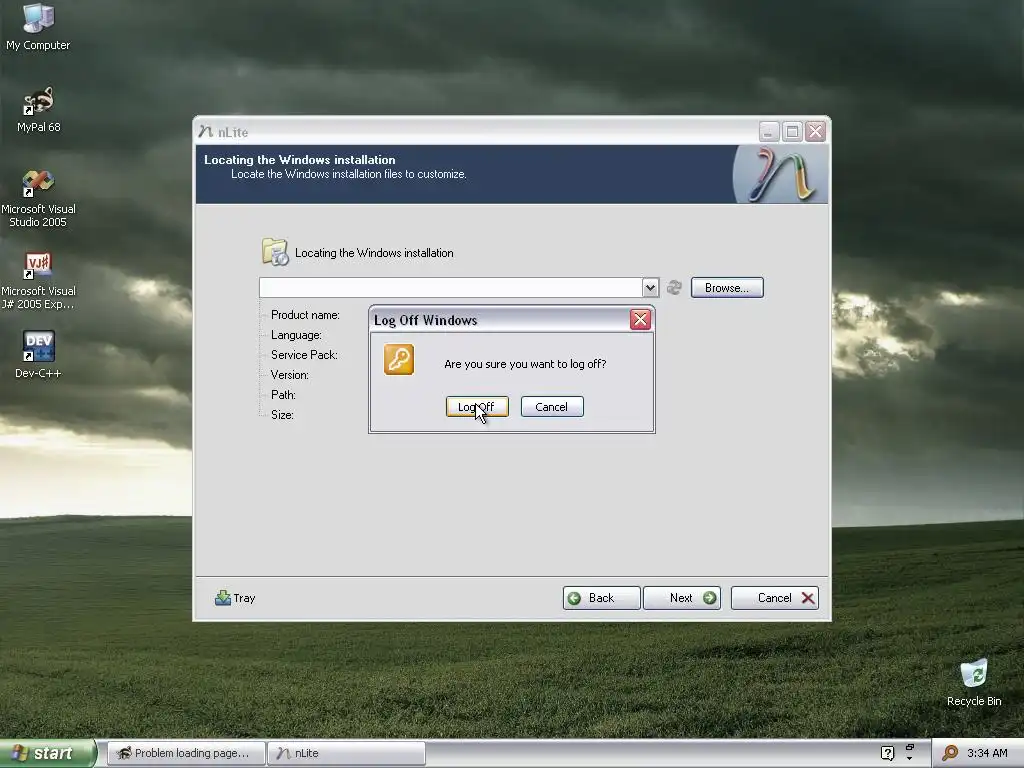Click the folder icon beside Locating text
This screenshot has width=1024, height=768.
click(275, 252)
